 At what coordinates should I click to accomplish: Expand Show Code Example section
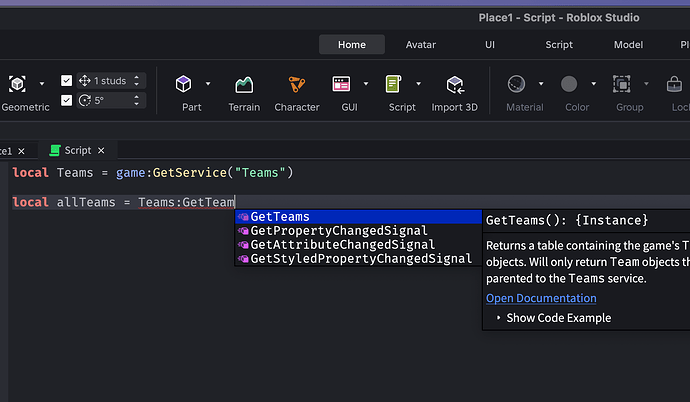coord(554,318)
